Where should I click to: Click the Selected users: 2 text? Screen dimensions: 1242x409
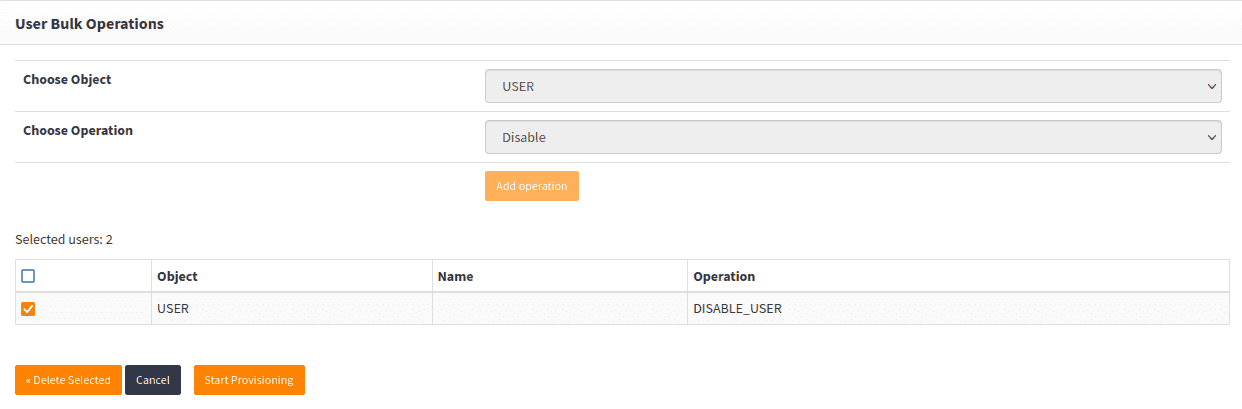(64, 240)
